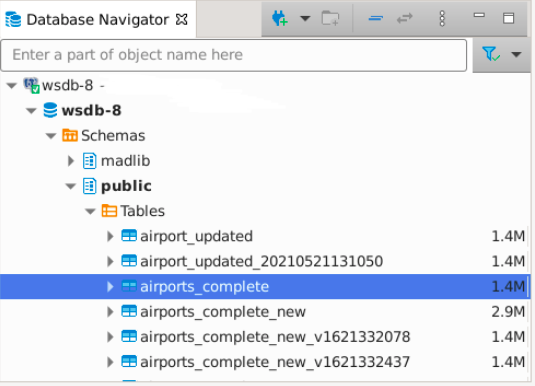The height and width of the screenshot is (386, 535).
Task: Click the airports_complete table icon
Action: pos(129,286)
